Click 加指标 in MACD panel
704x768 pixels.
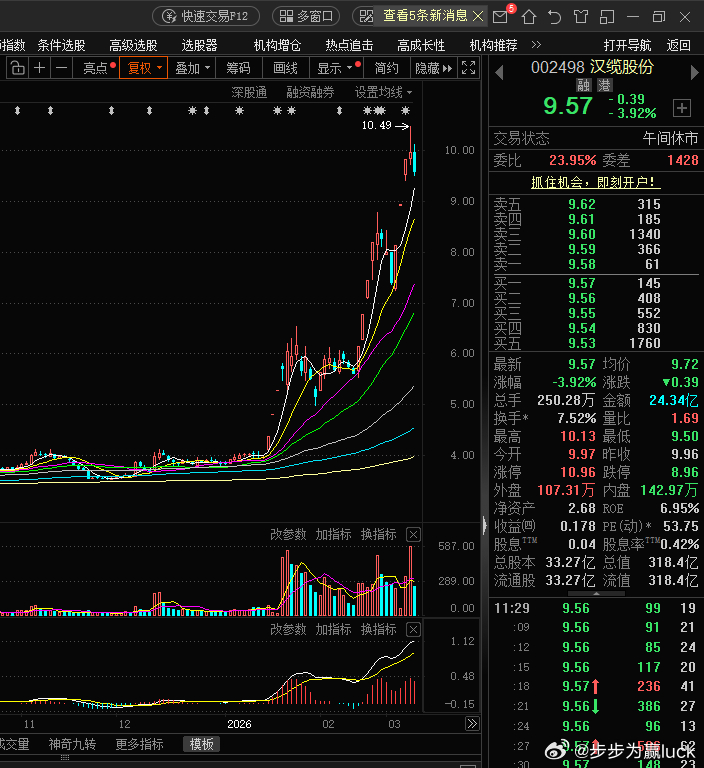point(333,629)
